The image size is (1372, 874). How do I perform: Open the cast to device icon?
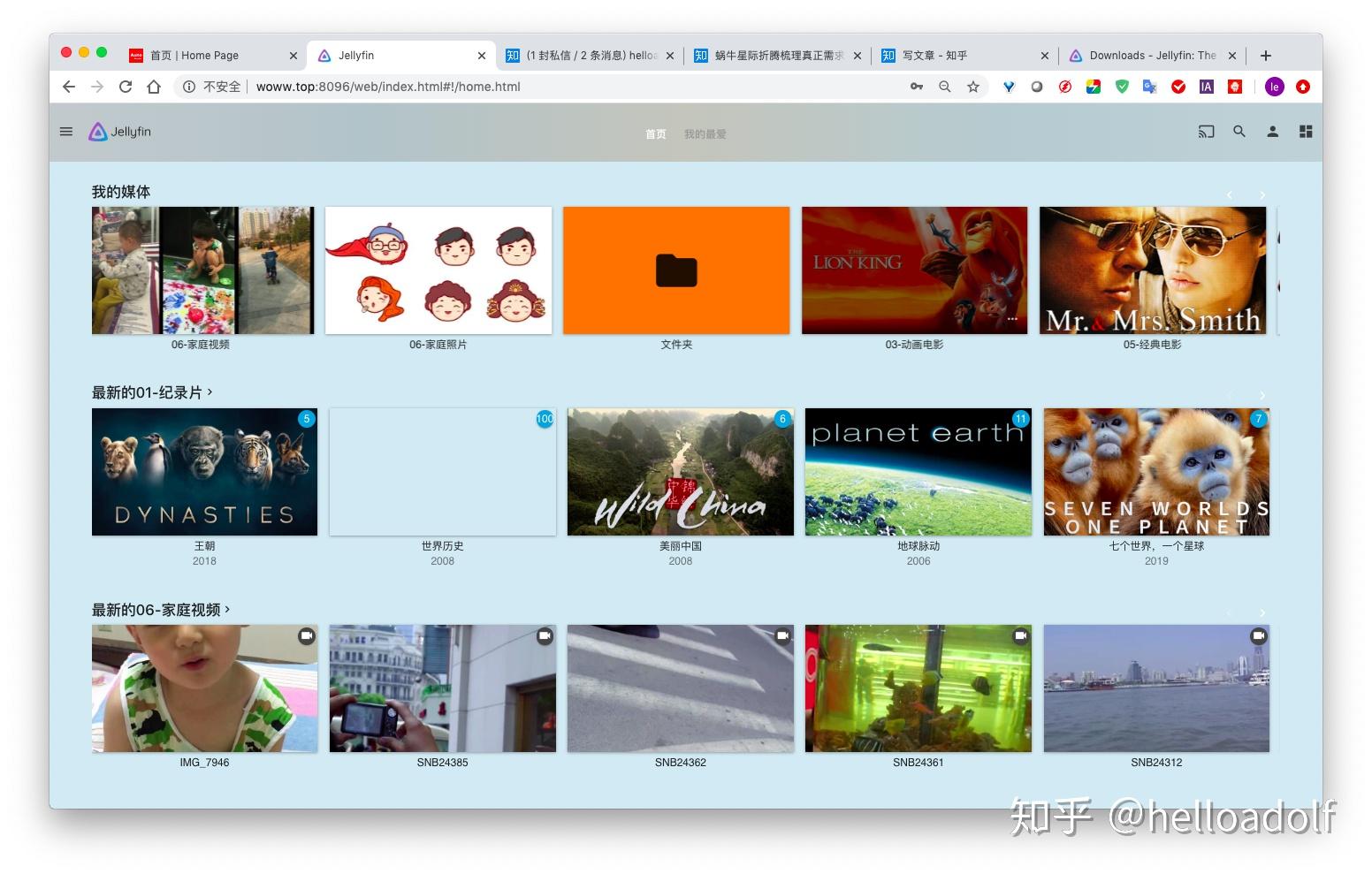coord(1206,132)
